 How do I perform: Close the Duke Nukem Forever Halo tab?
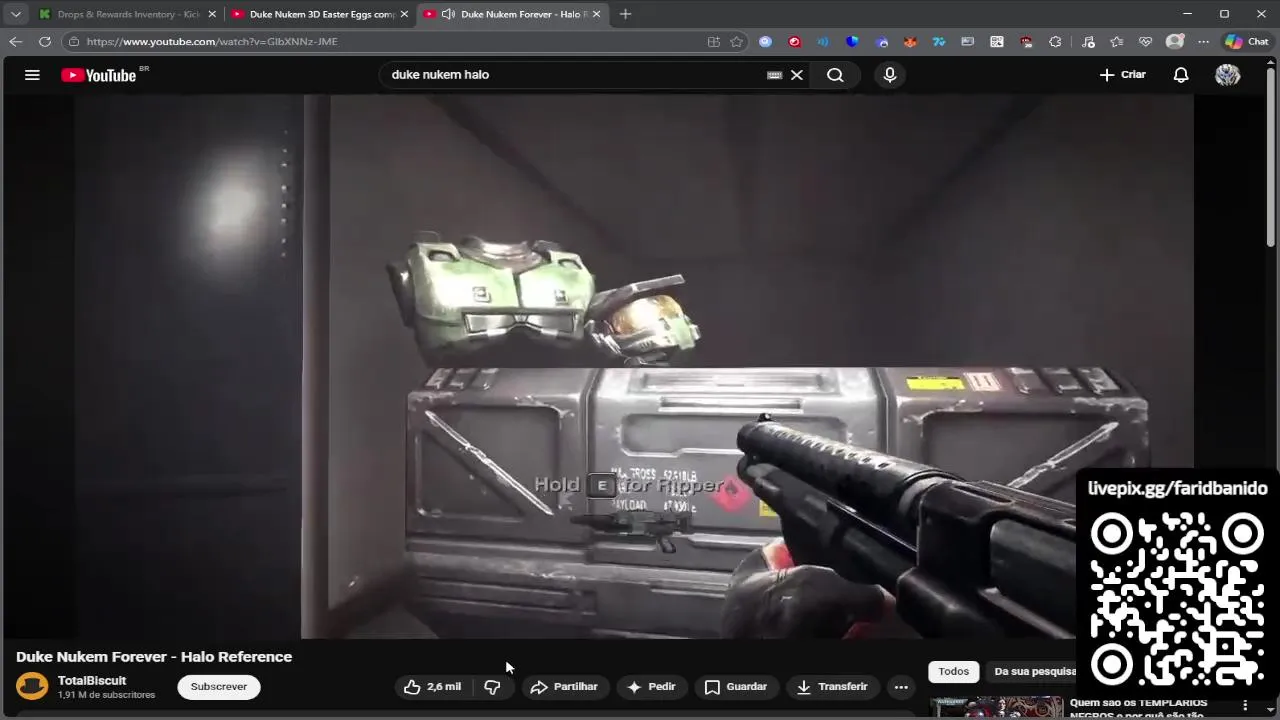pyautogui.click(x=597, y=14)
